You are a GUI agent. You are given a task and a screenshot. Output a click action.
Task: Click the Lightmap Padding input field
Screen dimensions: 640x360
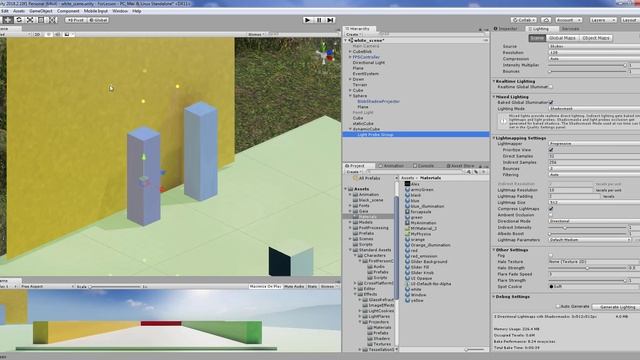(x=574, y=196)
